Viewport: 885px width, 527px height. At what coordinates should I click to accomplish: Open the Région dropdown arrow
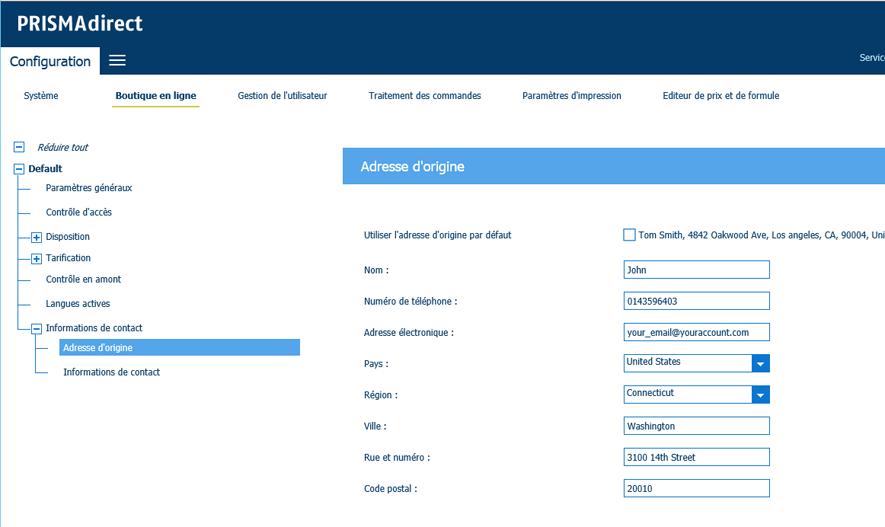coord(761,394)
